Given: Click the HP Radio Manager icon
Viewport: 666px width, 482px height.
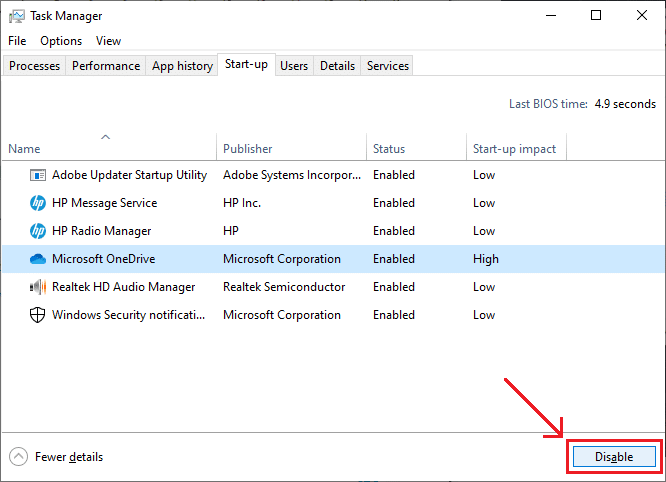Looking at the screenshot, I should [38, 231].
